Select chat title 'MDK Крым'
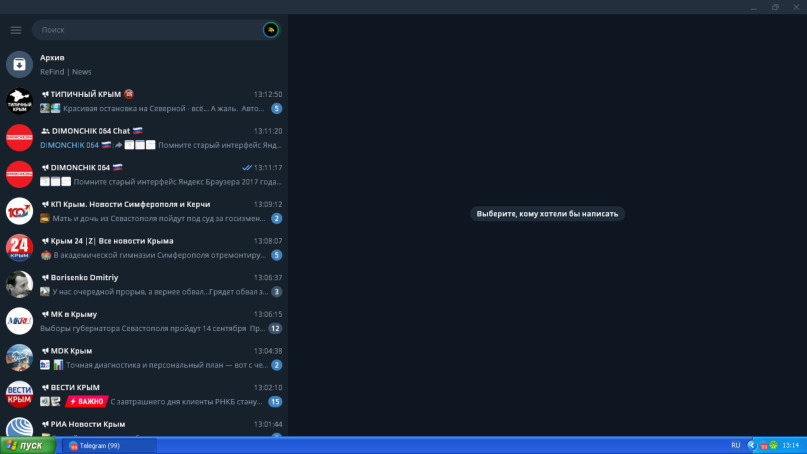807x454 pixels. point(71,351)
